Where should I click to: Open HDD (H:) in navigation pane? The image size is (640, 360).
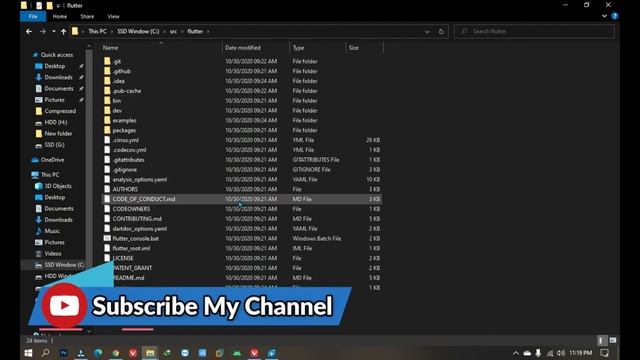(56, 122)
